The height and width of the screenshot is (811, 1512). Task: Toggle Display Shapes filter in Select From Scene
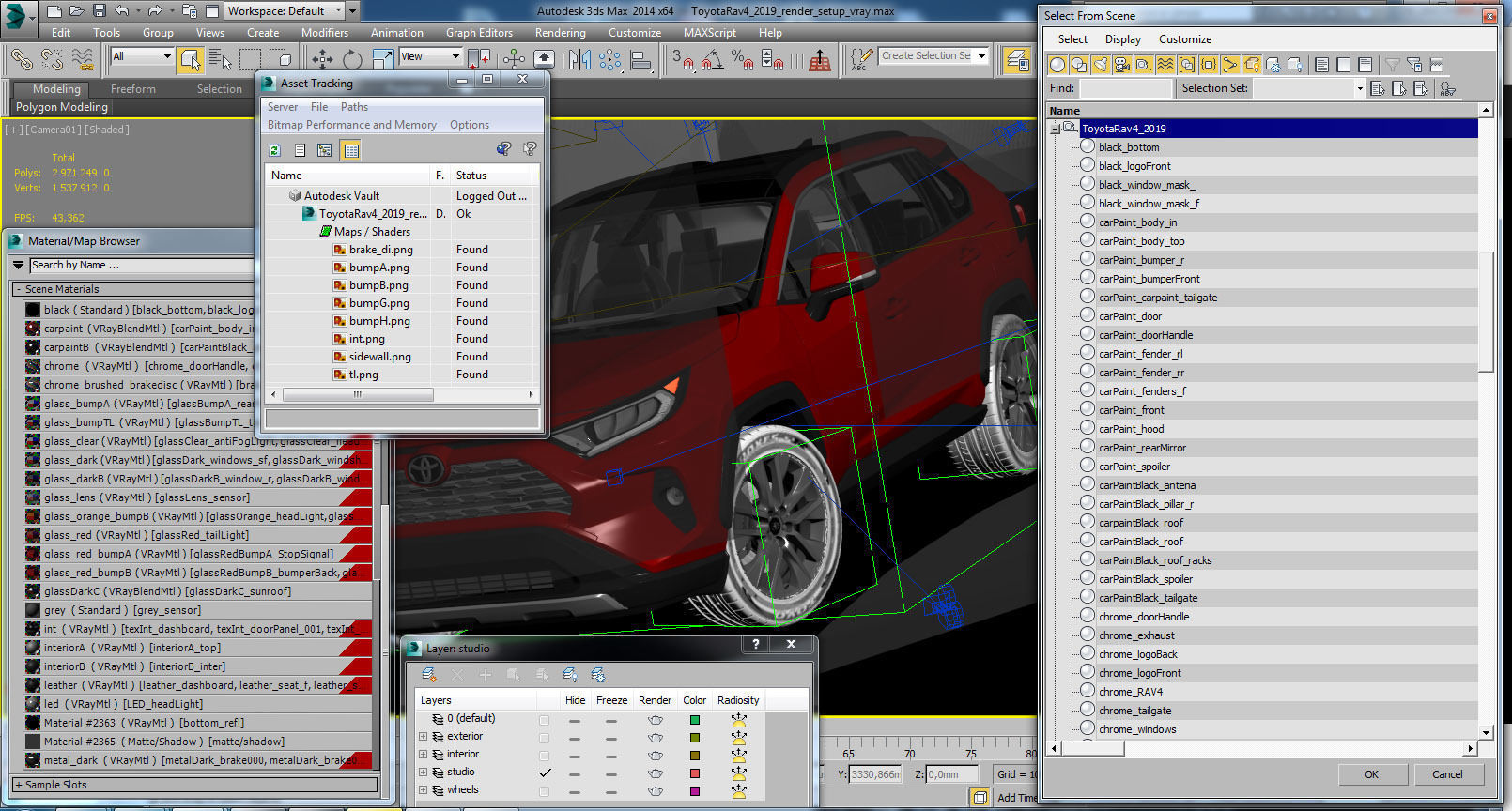coord(1079,65)
